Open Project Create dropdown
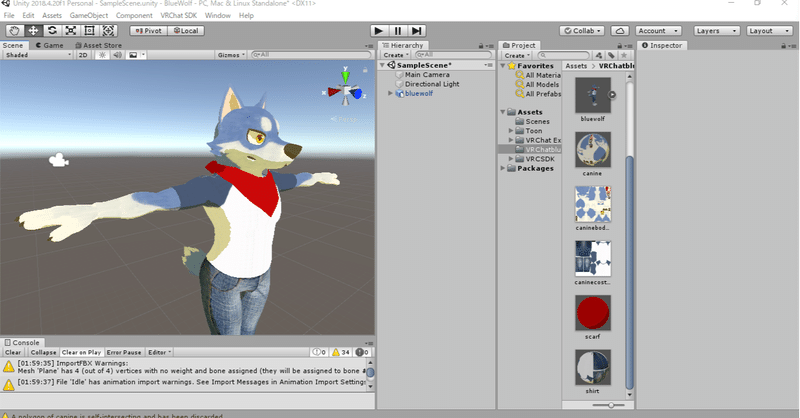Image resolution: width=800 pixels, height=418 pixels. click(517, 55)
